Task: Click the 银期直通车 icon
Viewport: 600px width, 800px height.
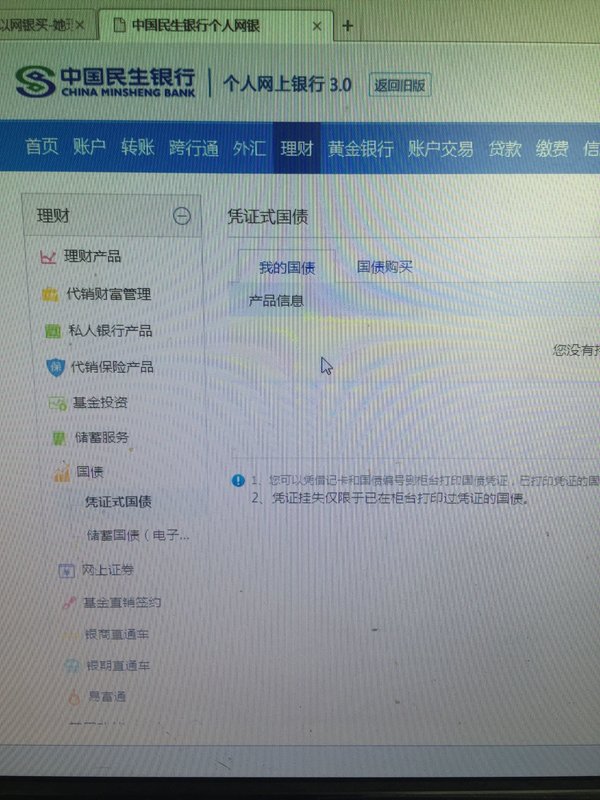Action: point(72,666)
